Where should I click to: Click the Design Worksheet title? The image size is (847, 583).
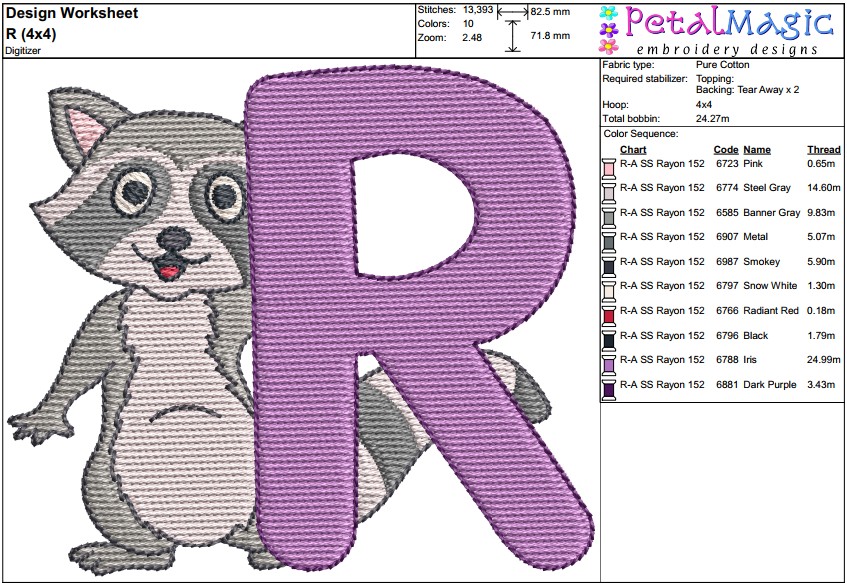[x=72, y=13]
